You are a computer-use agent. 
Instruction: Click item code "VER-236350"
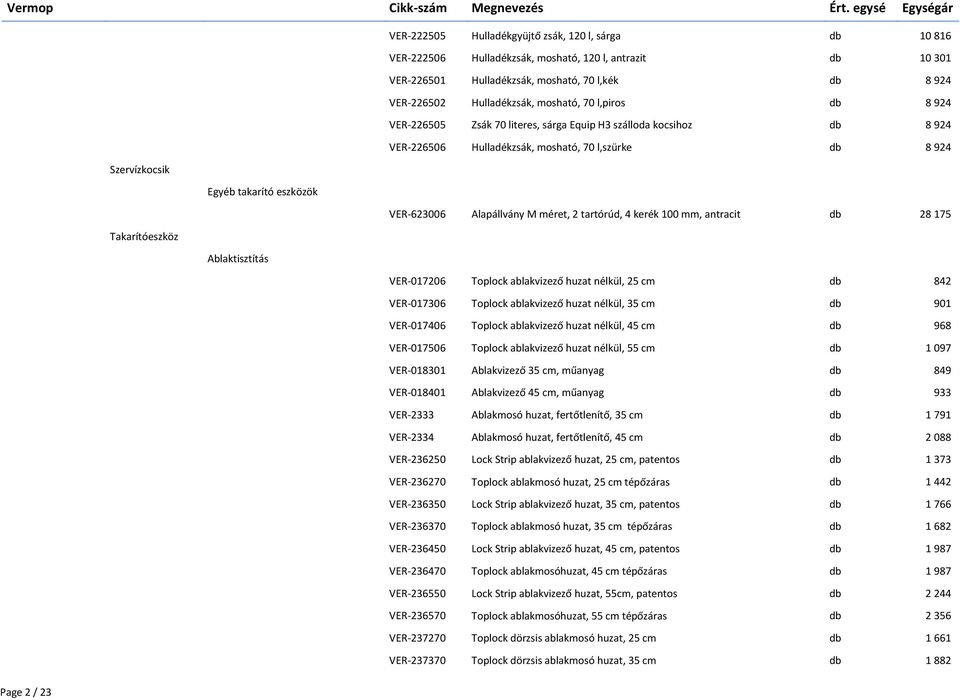coord(417,505)
